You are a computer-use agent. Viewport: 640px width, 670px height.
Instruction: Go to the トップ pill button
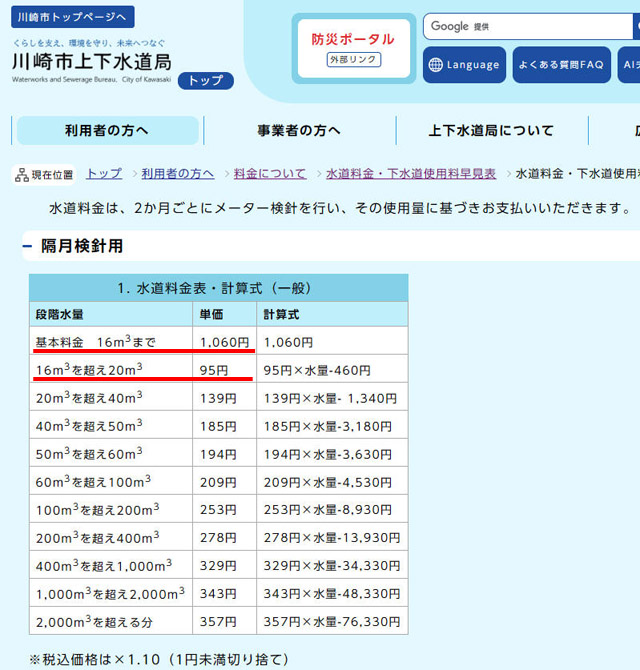click(206, 80)
